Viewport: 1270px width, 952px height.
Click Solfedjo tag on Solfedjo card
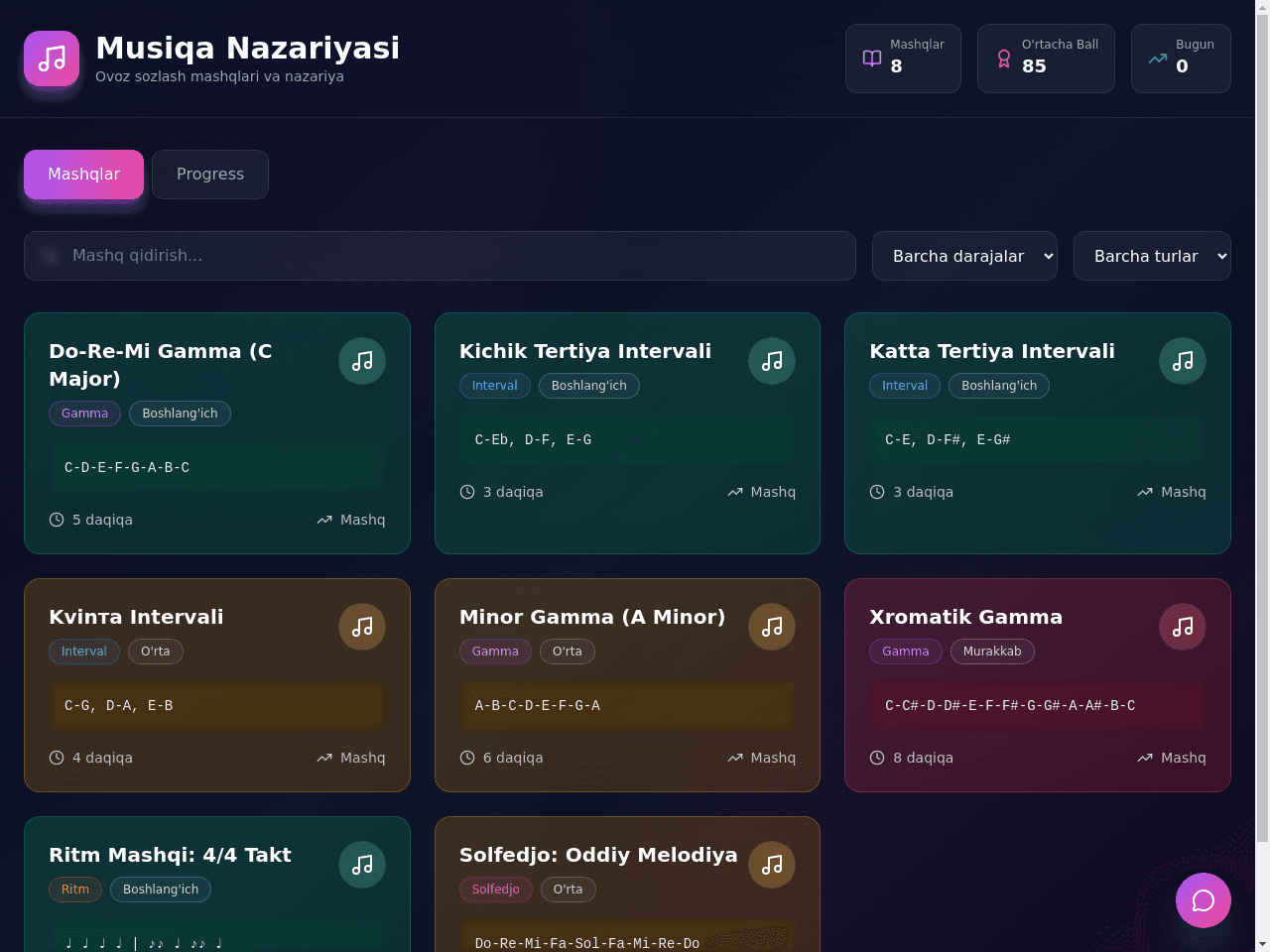[496, 890]
